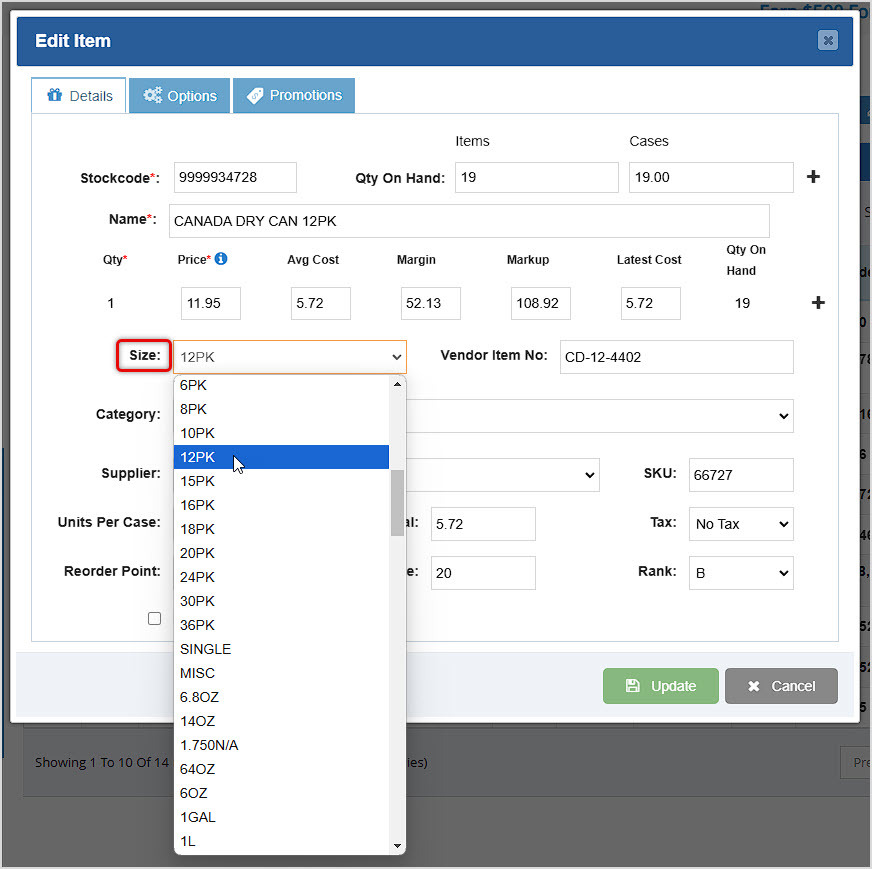The width and height of the screenshot is (872, 869).
Task: Select 24PK from the Size list
Action: click(198, 577)
